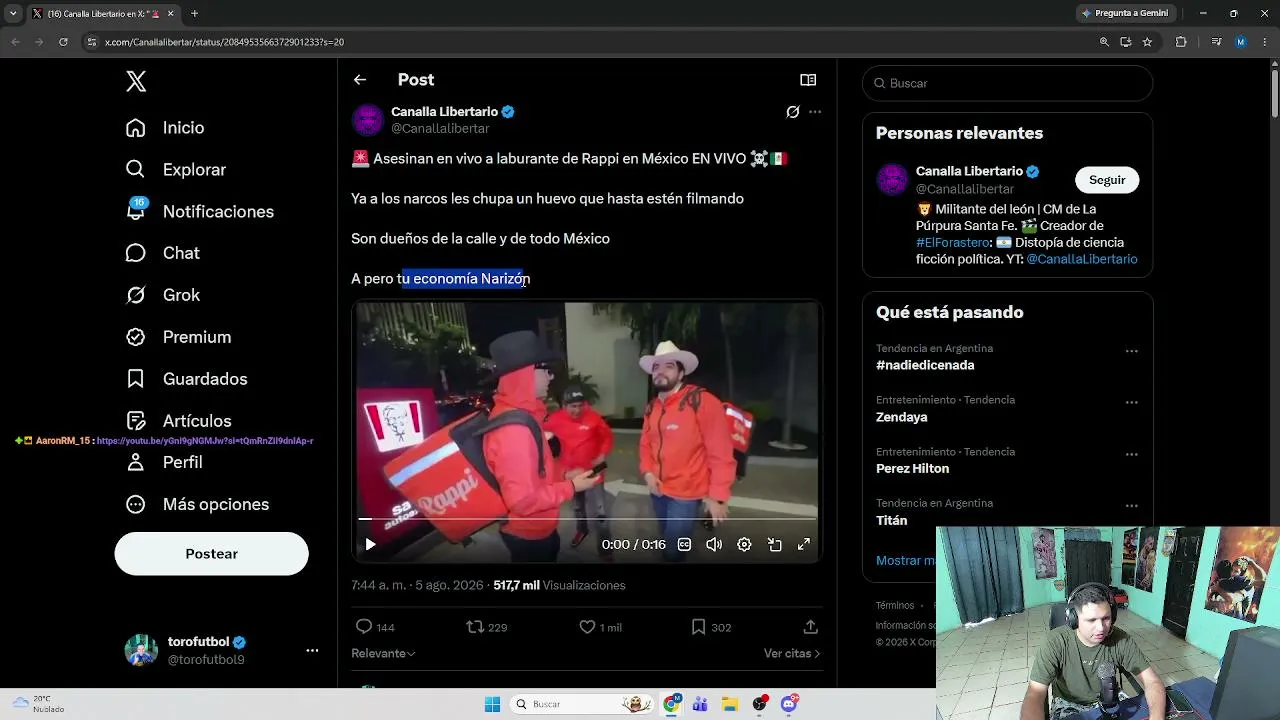Viewport: 1280px width, 720px height.
Task: Open more options for Perez Hilton trend
Action: click(1131, 454)
